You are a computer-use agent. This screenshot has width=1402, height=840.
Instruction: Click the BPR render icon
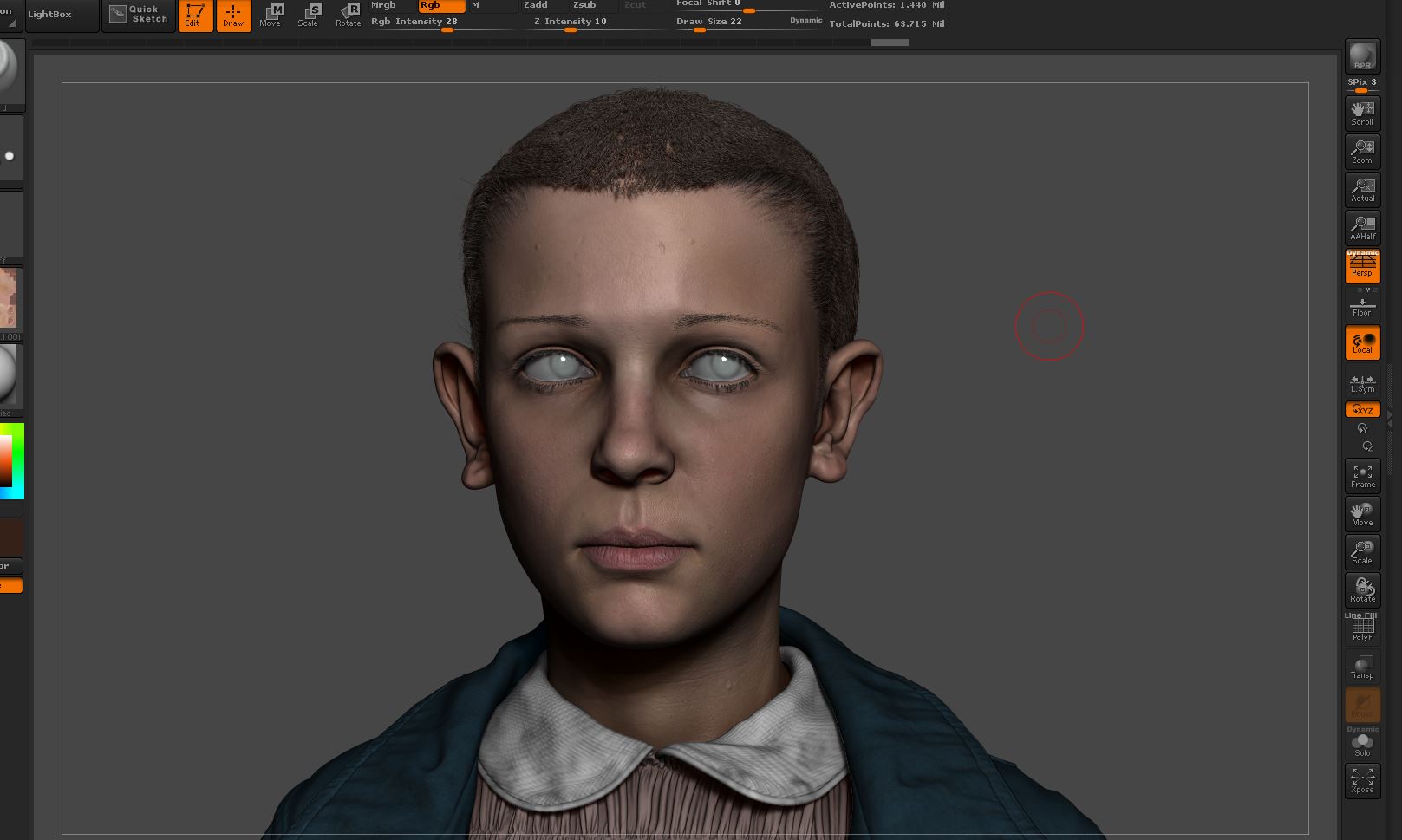coord(1362,55)
